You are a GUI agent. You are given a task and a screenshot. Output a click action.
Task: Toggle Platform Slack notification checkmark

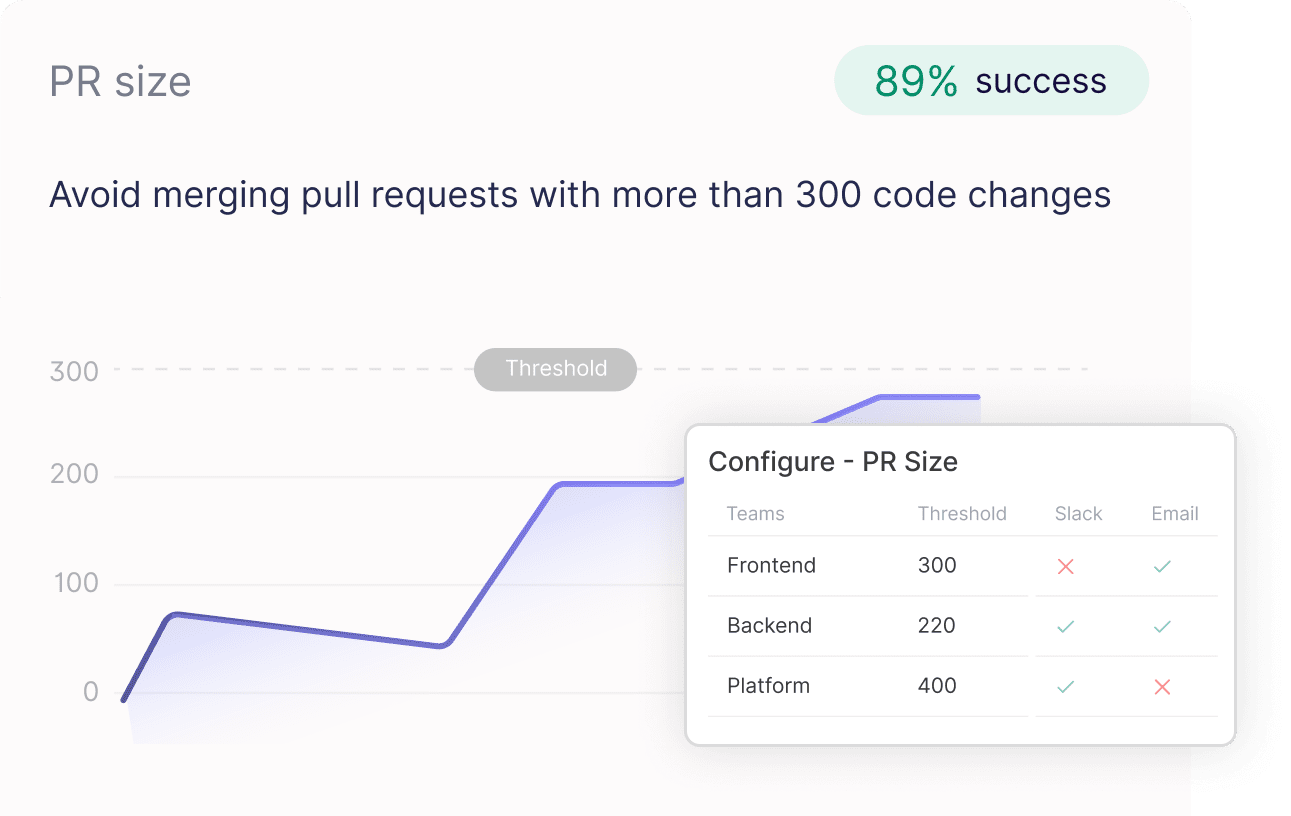click(x=1065, y=687)
